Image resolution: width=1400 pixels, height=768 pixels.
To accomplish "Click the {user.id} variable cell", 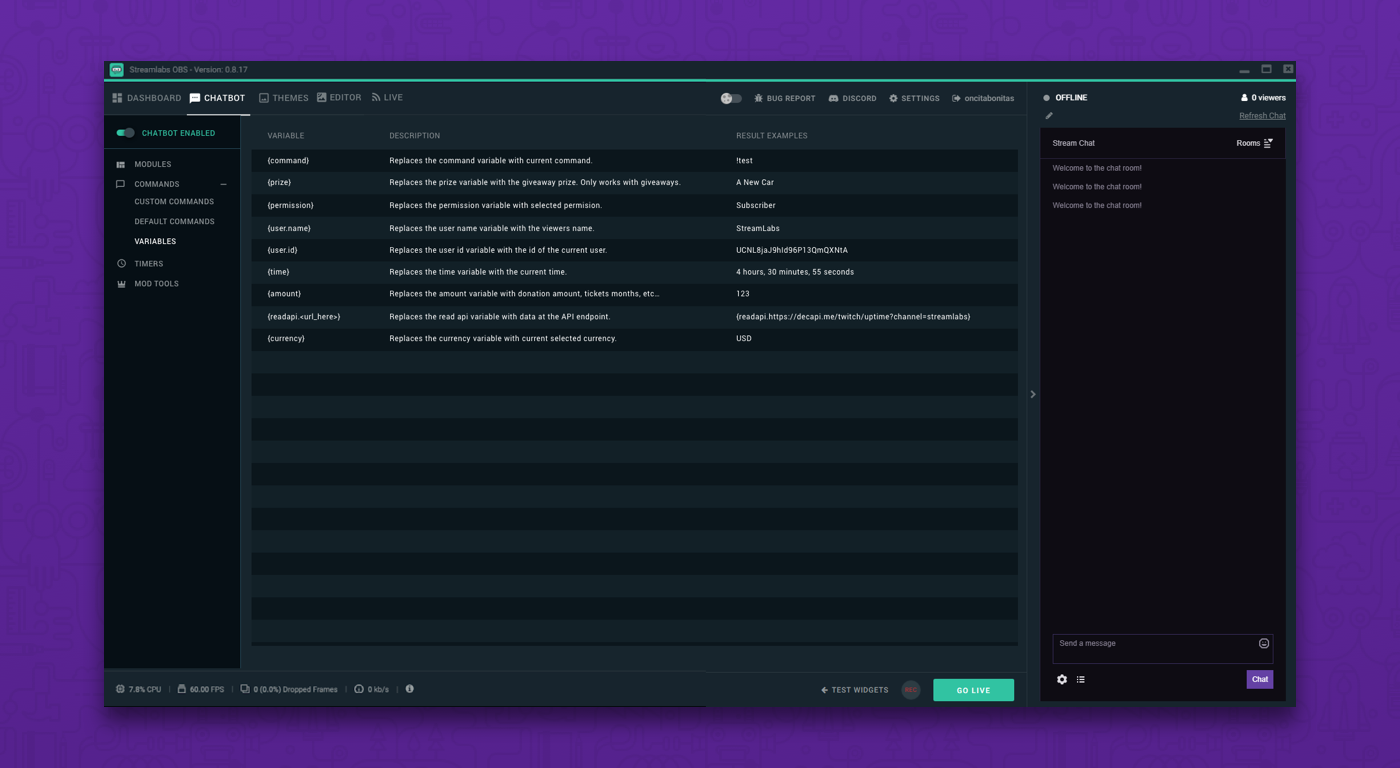I will pos(282,250).
